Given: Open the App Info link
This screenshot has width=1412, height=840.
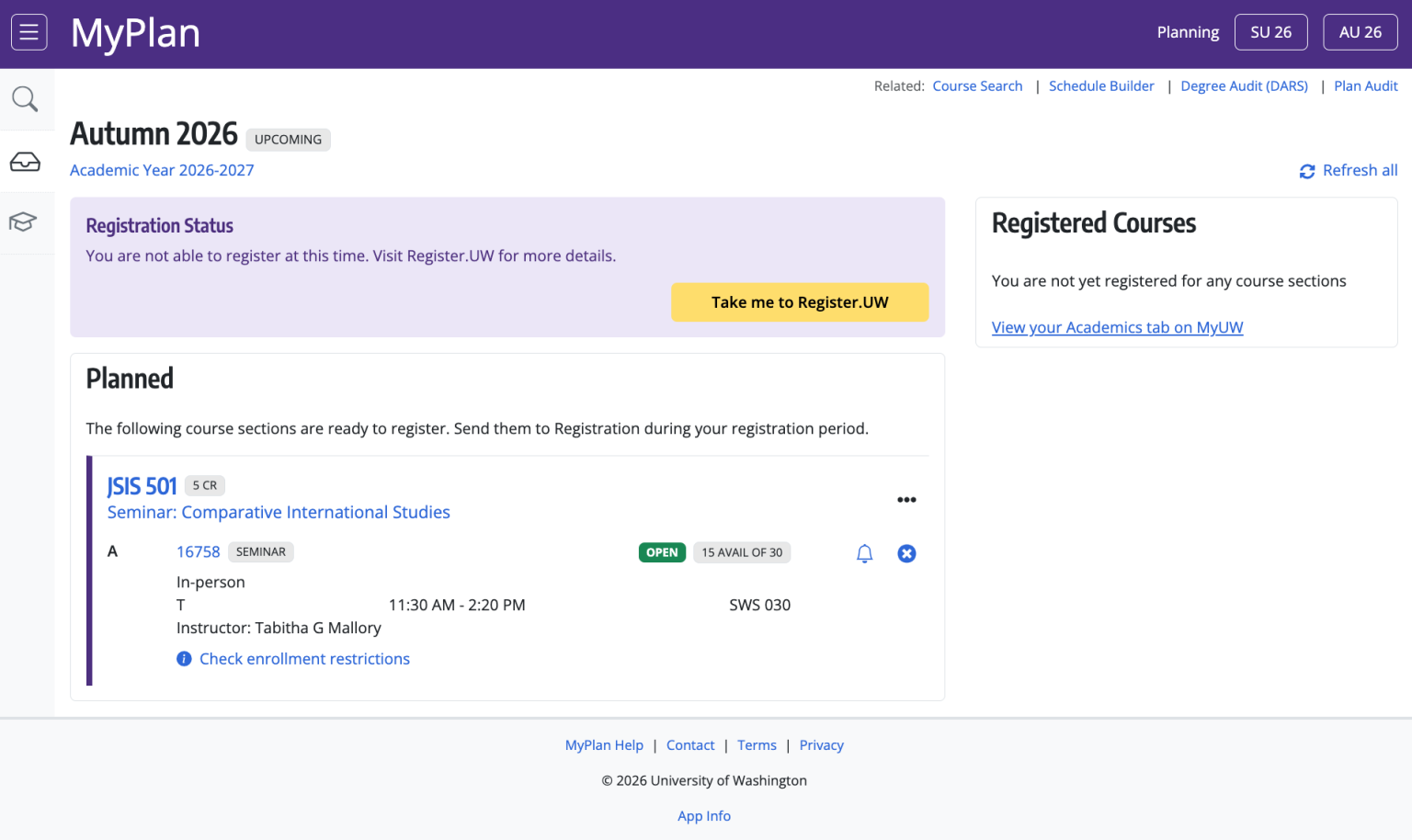Looking at the screenshot, I should pos(704,816).
